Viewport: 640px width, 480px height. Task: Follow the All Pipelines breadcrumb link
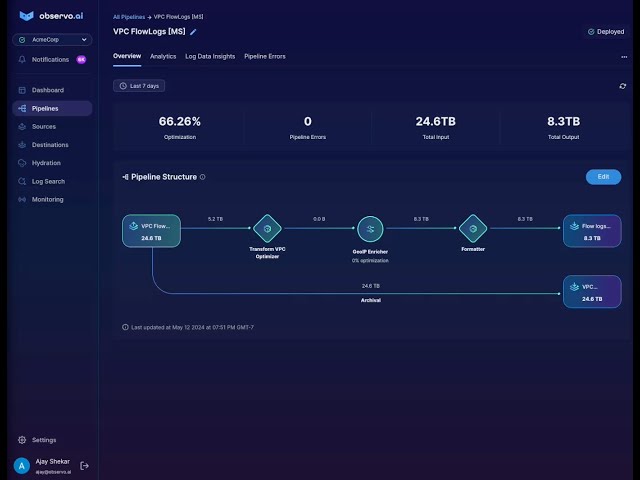tap(129, 17)
